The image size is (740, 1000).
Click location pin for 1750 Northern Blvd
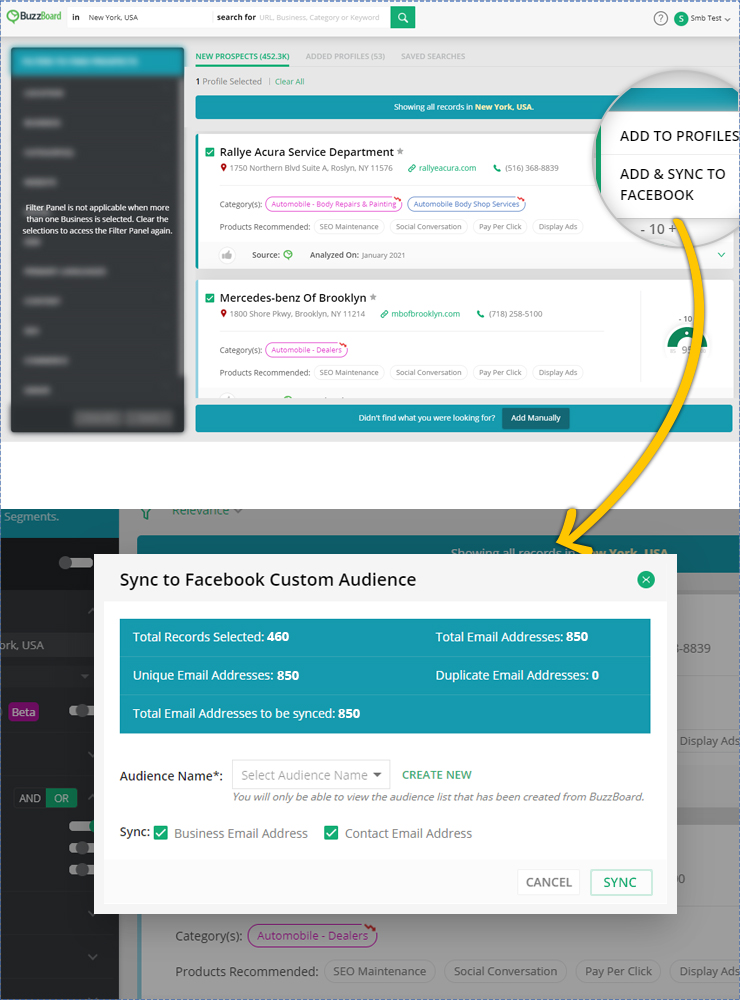tap(223, 168)
